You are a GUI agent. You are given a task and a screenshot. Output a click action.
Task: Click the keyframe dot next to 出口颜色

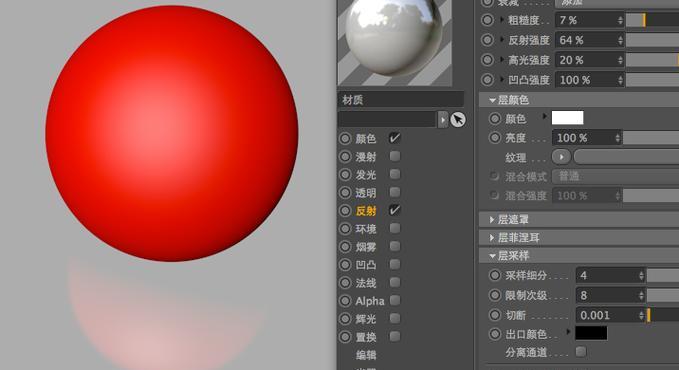[x=495, y=334]
